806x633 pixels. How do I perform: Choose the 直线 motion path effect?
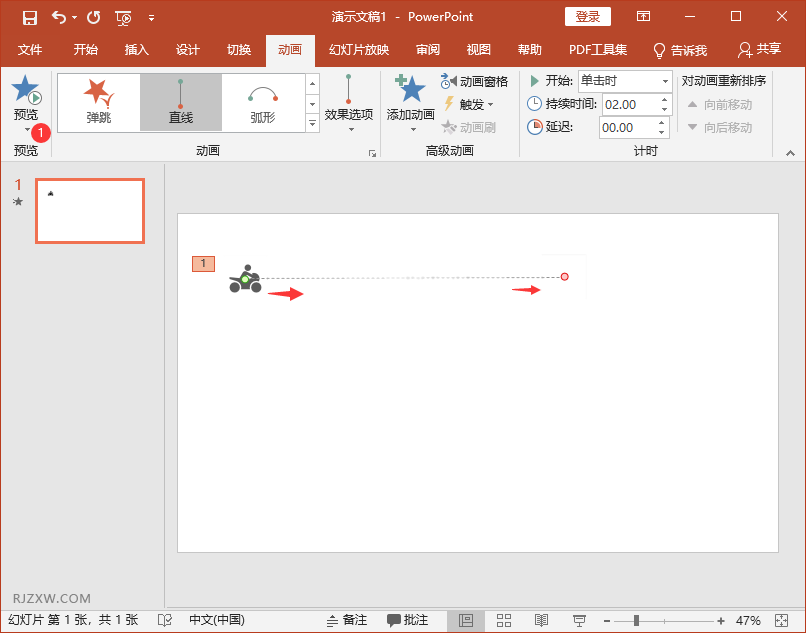coord(181,102)
